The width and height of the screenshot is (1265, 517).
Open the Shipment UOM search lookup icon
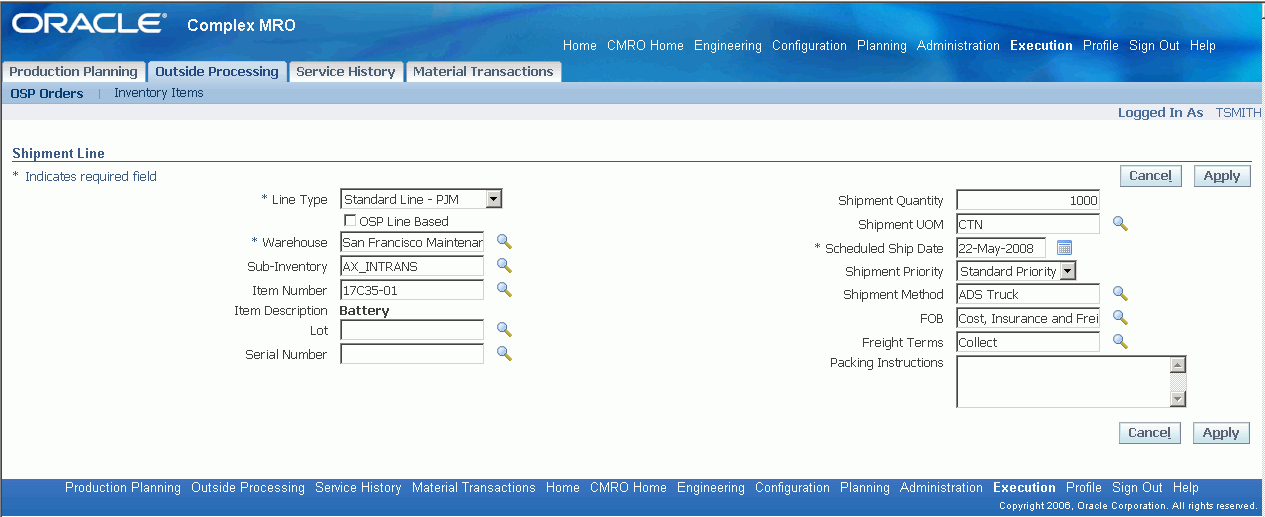tap(1121, 224)
